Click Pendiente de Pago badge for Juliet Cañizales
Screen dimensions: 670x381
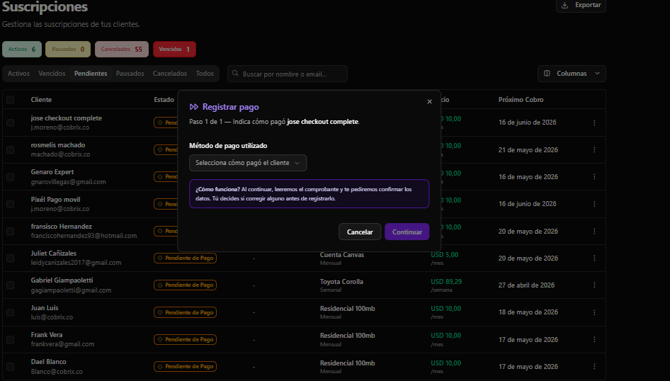pos(185,258)
